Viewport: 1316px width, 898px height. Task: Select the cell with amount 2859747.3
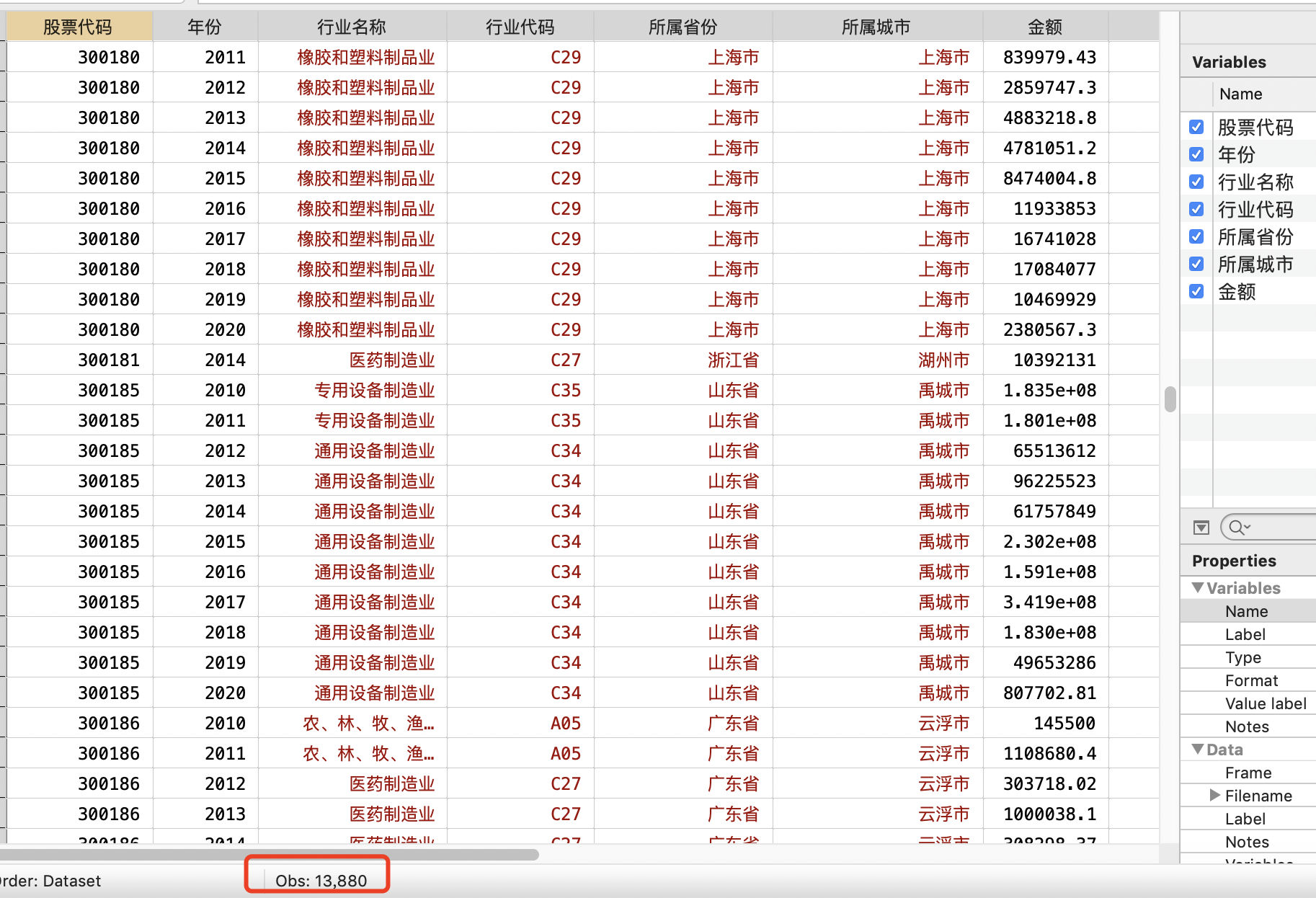[x=1046, y=87]
